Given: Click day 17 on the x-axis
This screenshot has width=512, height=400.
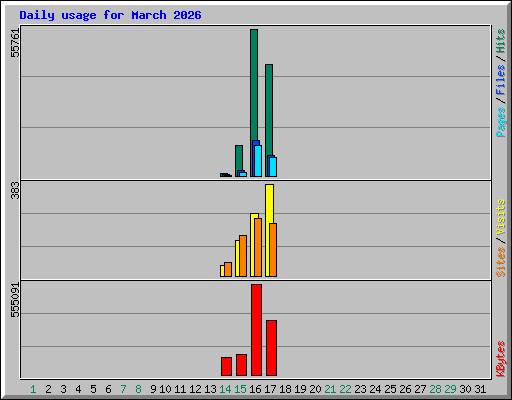Looking at the screenshot, I should [x=270, y=389].
